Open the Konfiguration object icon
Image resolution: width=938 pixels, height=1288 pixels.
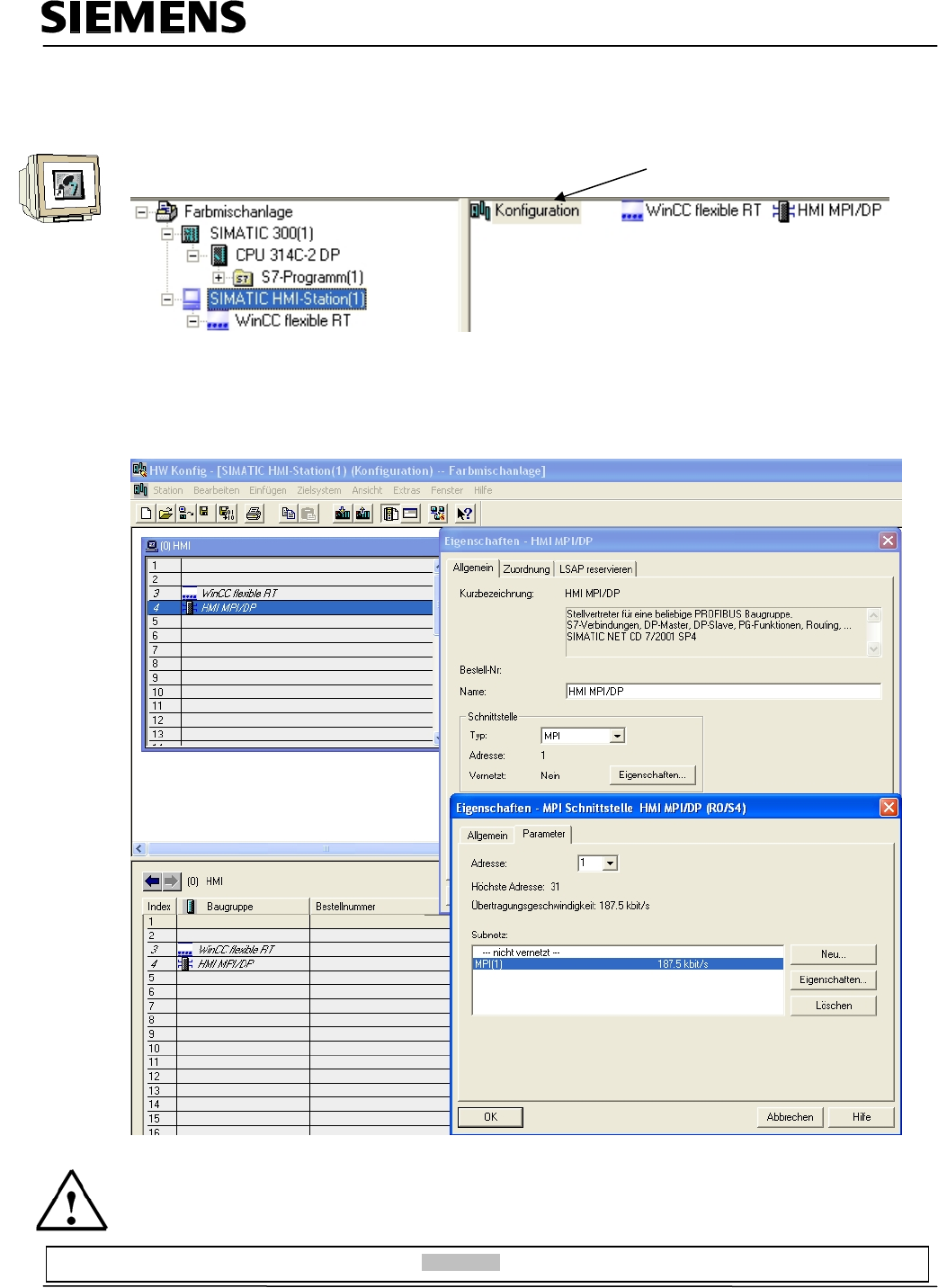pyautogui.click(x=479, y=211)
